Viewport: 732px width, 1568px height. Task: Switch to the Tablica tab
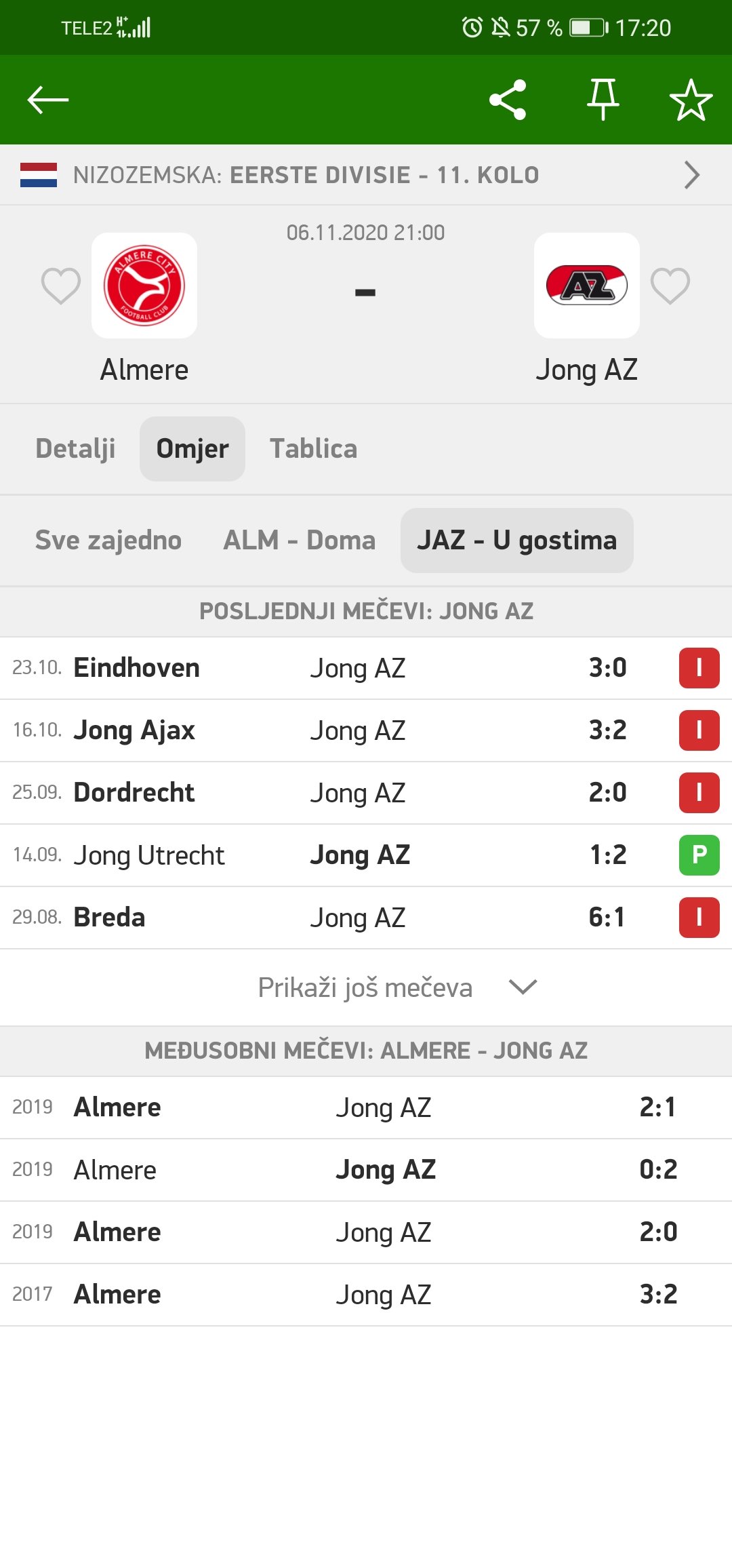tap(314, 449)
